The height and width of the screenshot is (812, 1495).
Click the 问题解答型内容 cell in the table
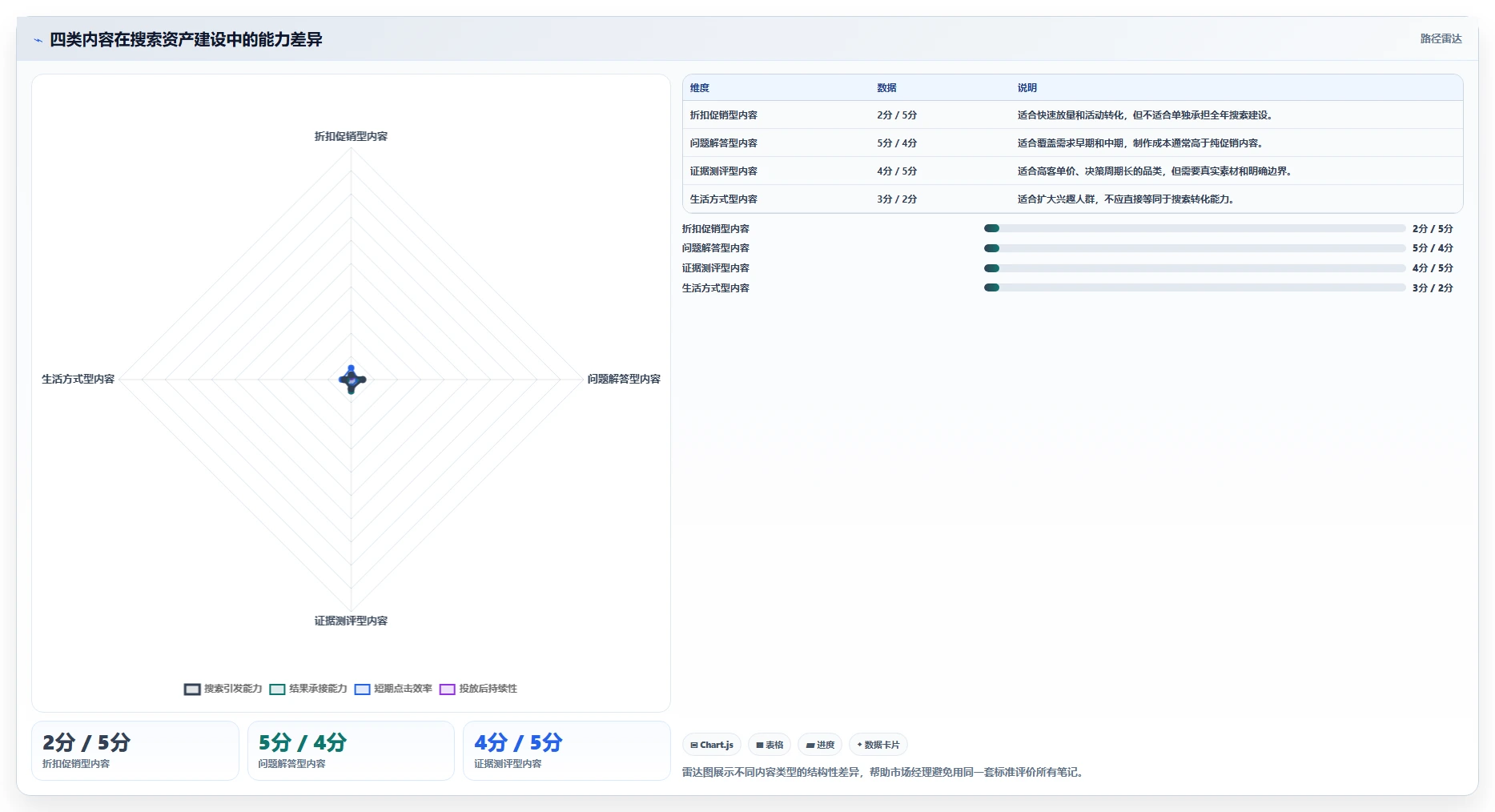click(x=724, y=143)
